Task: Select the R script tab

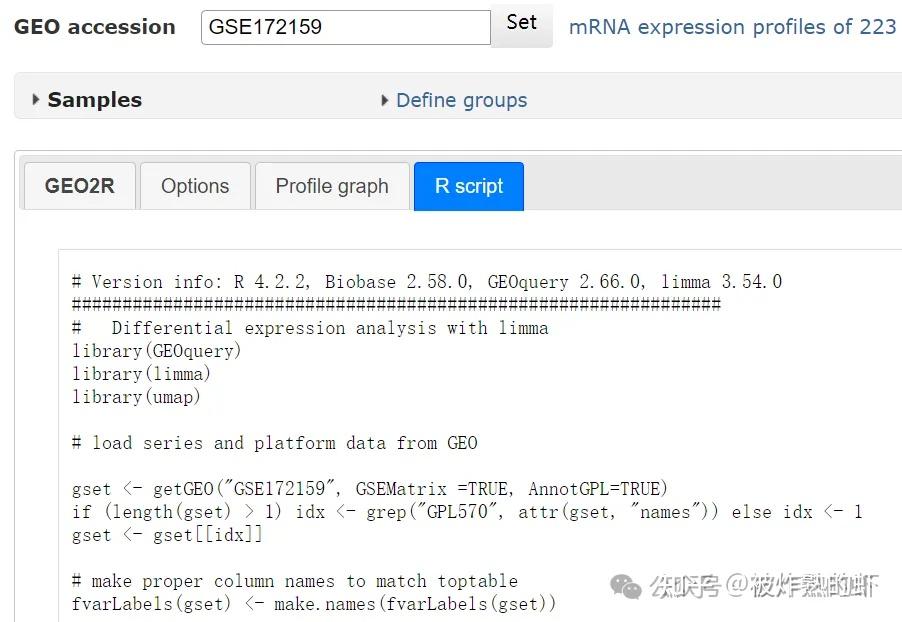Action: click(468, 186)
